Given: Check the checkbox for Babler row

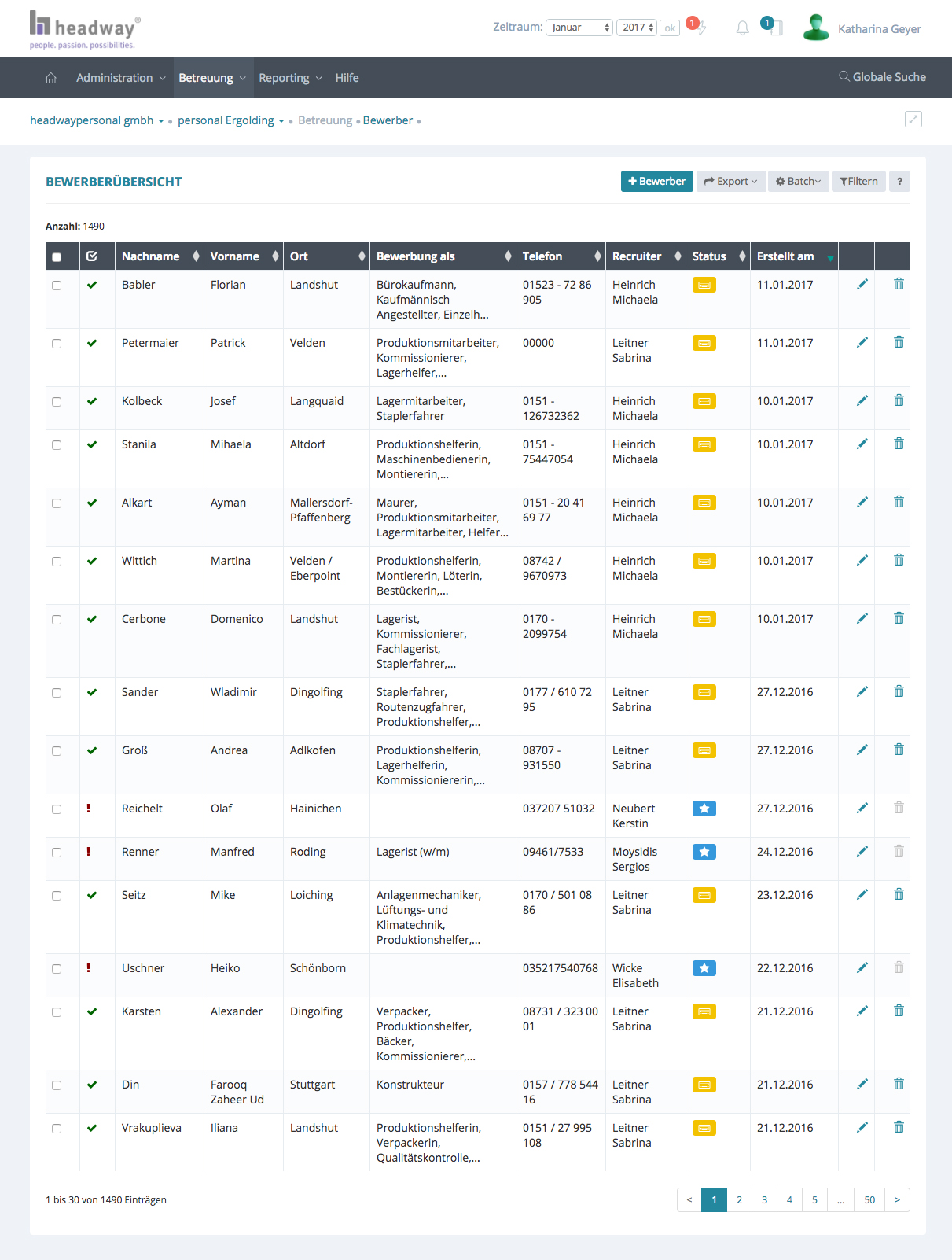Looking at the screenshot, I should tap(57, 286).
